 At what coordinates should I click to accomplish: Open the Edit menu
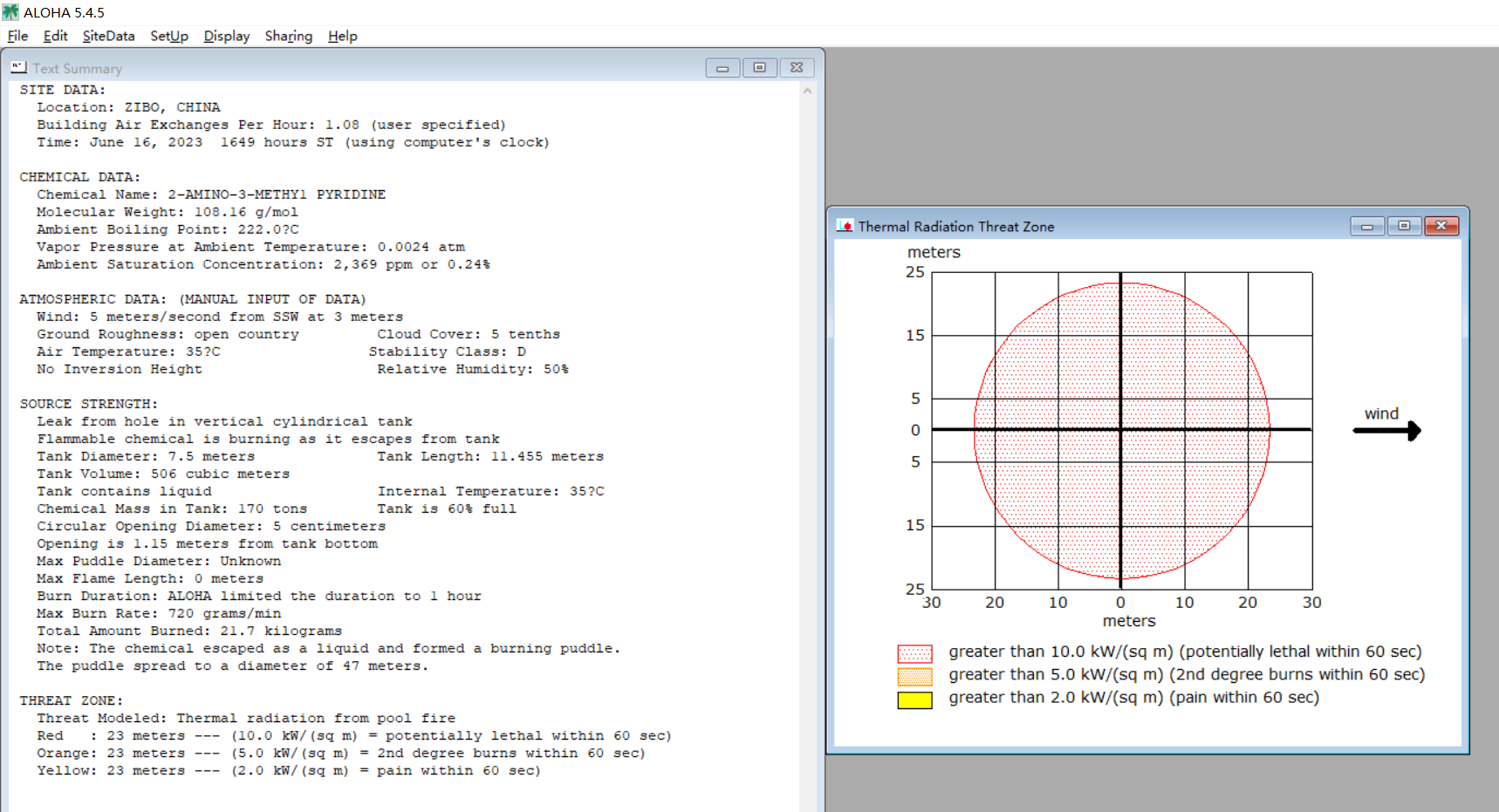pos(55,36)
